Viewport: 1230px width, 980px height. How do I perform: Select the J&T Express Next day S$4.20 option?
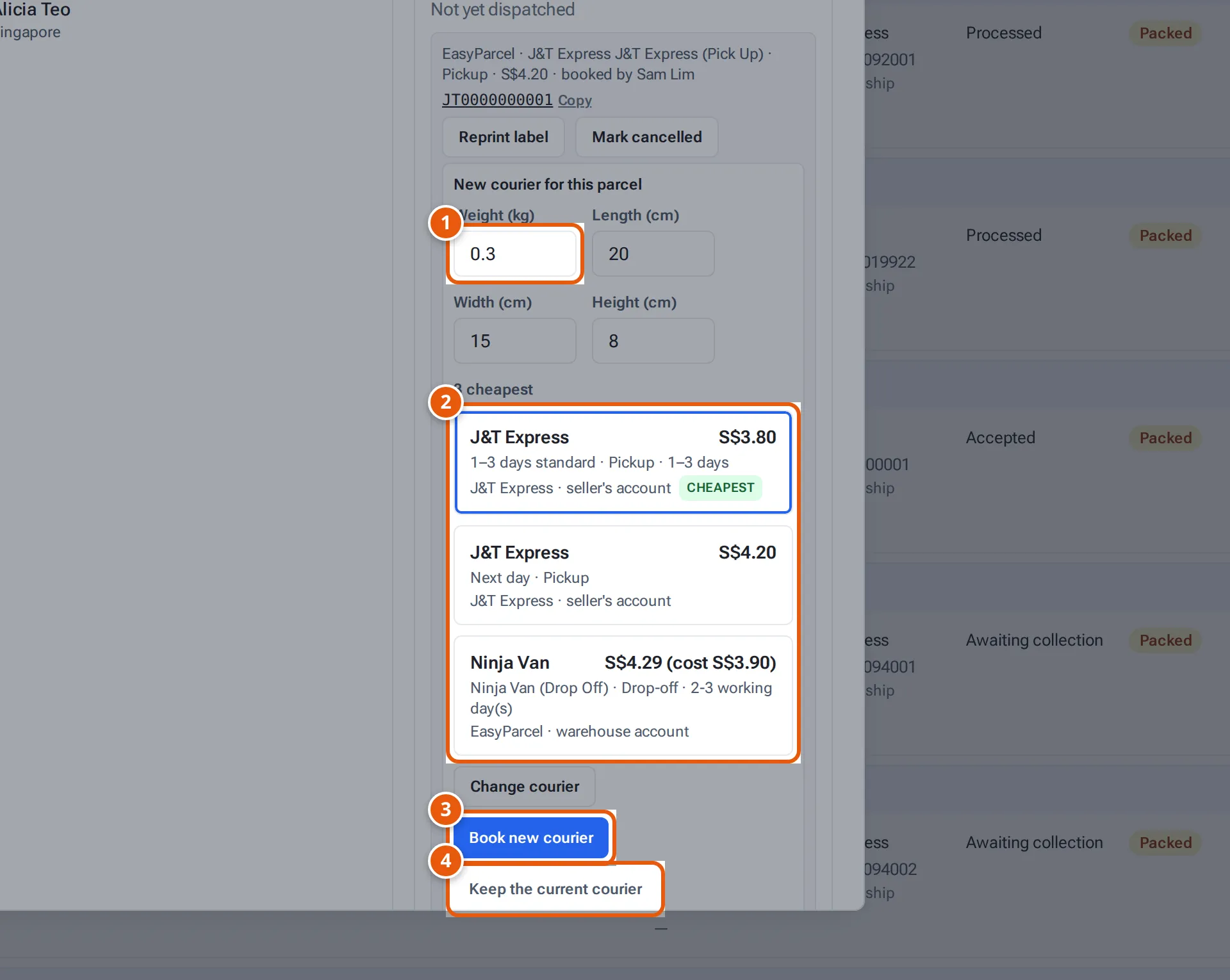pos(623,575)
